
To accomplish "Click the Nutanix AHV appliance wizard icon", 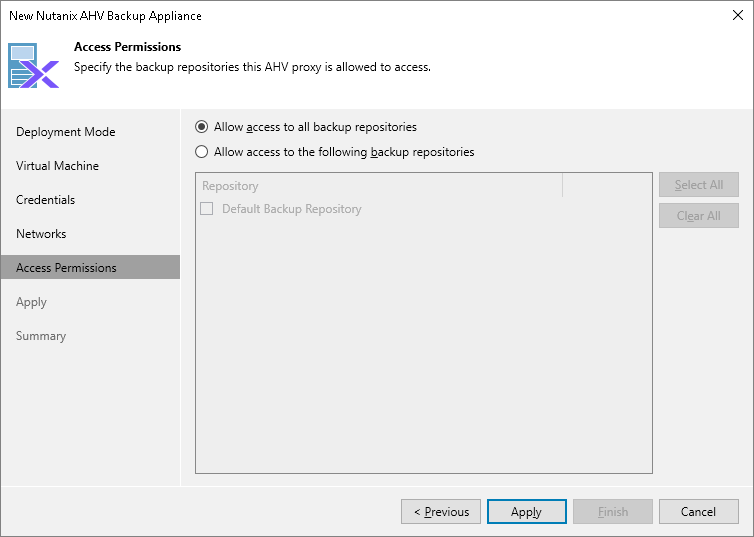I will [34, 65].
